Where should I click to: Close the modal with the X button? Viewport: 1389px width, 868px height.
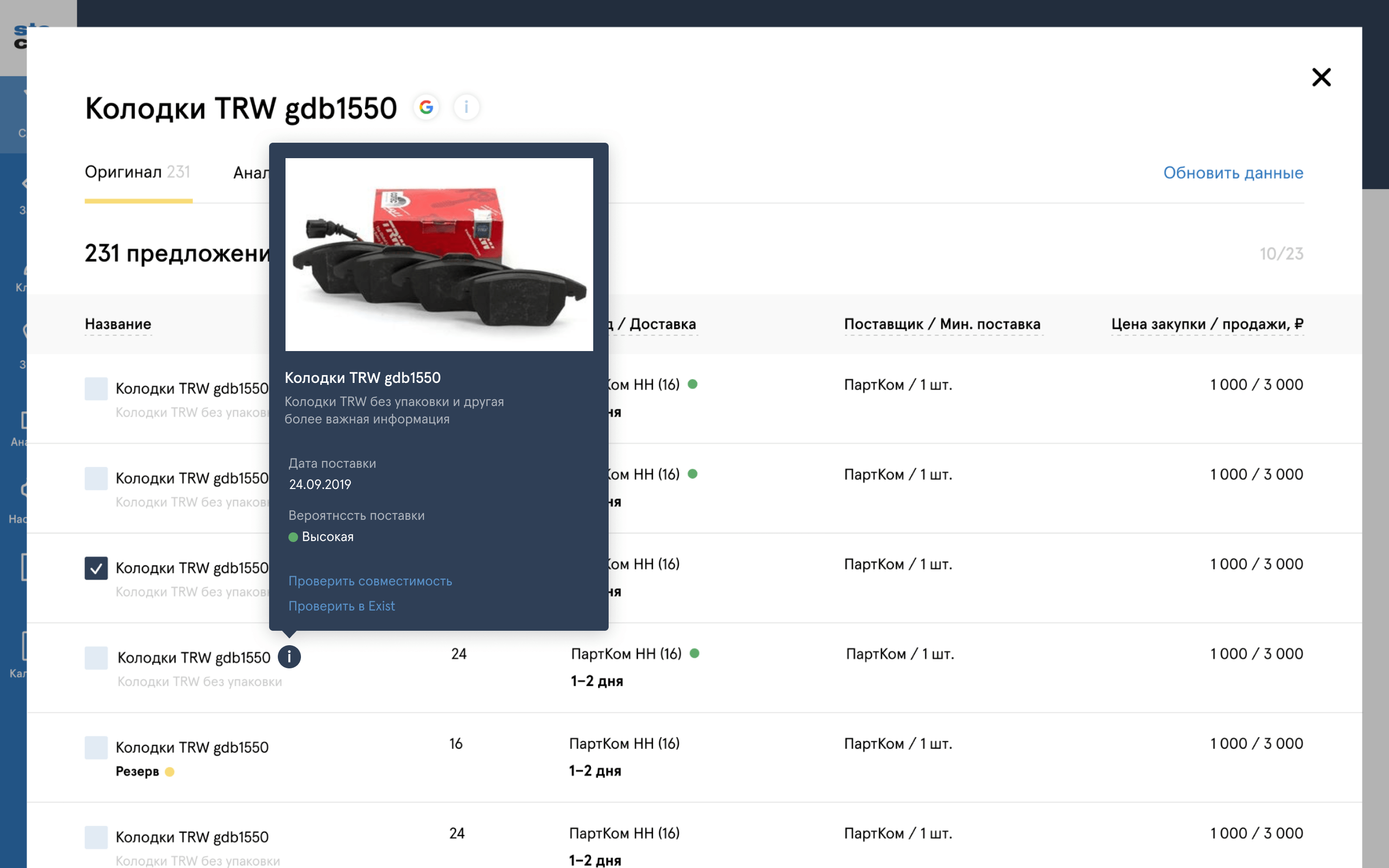pyautogui.click(x=1321, y=77)
